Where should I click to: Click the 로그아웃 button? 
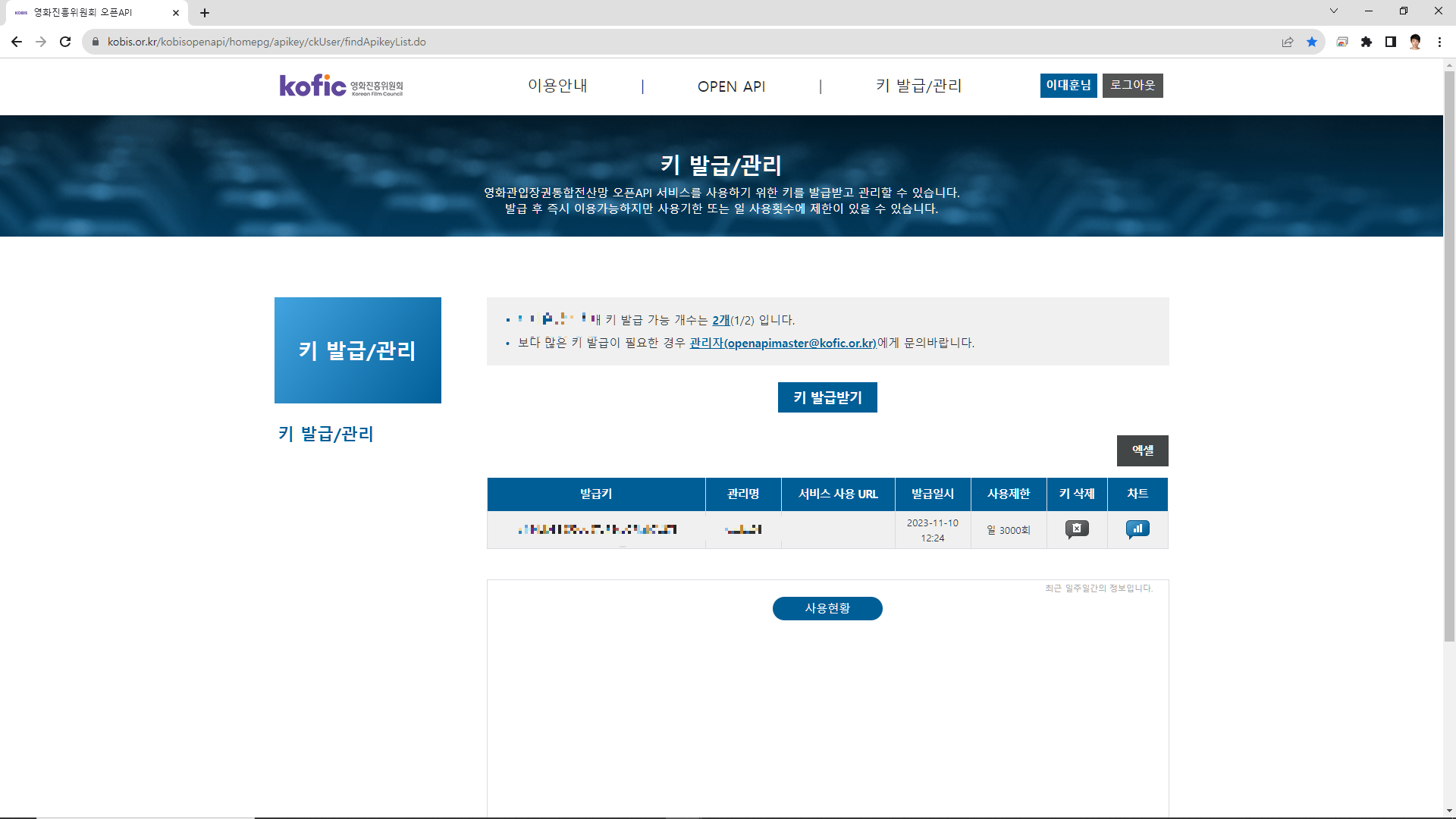[x=1132, y=86]
